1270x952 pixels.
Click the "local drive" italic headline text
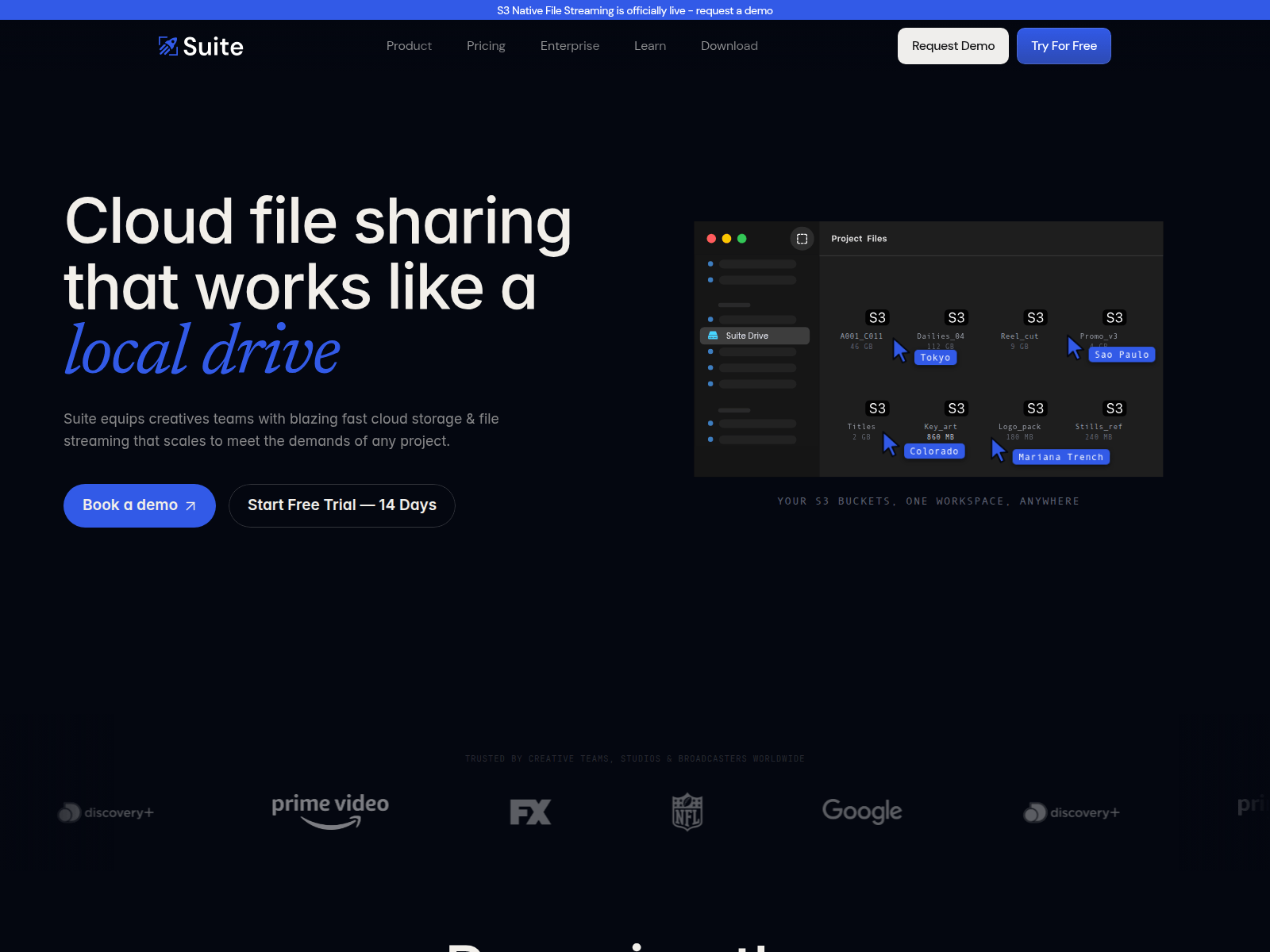[x=202, y=349]
